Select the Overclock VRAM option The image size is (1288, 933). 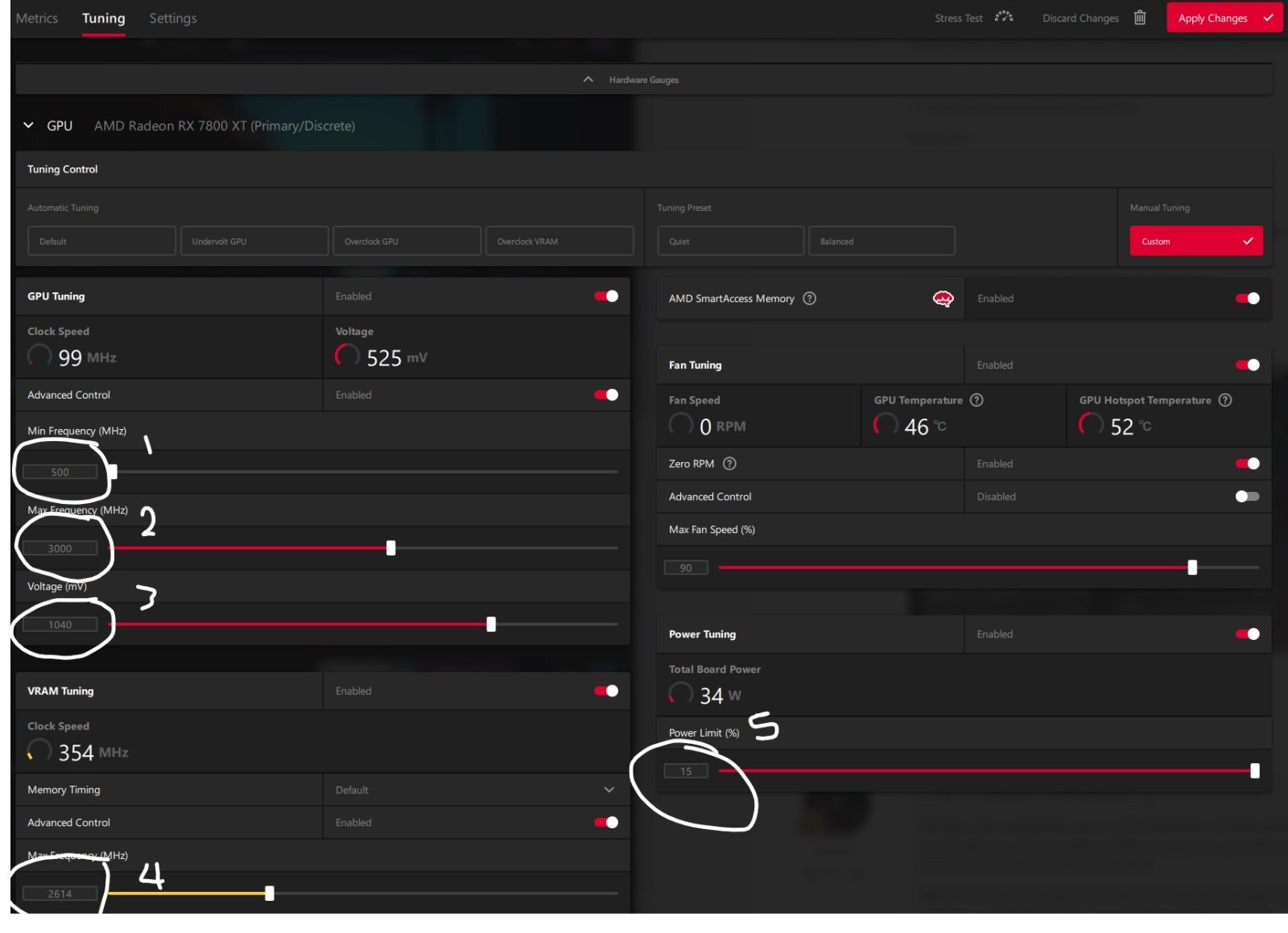[559, 241]
